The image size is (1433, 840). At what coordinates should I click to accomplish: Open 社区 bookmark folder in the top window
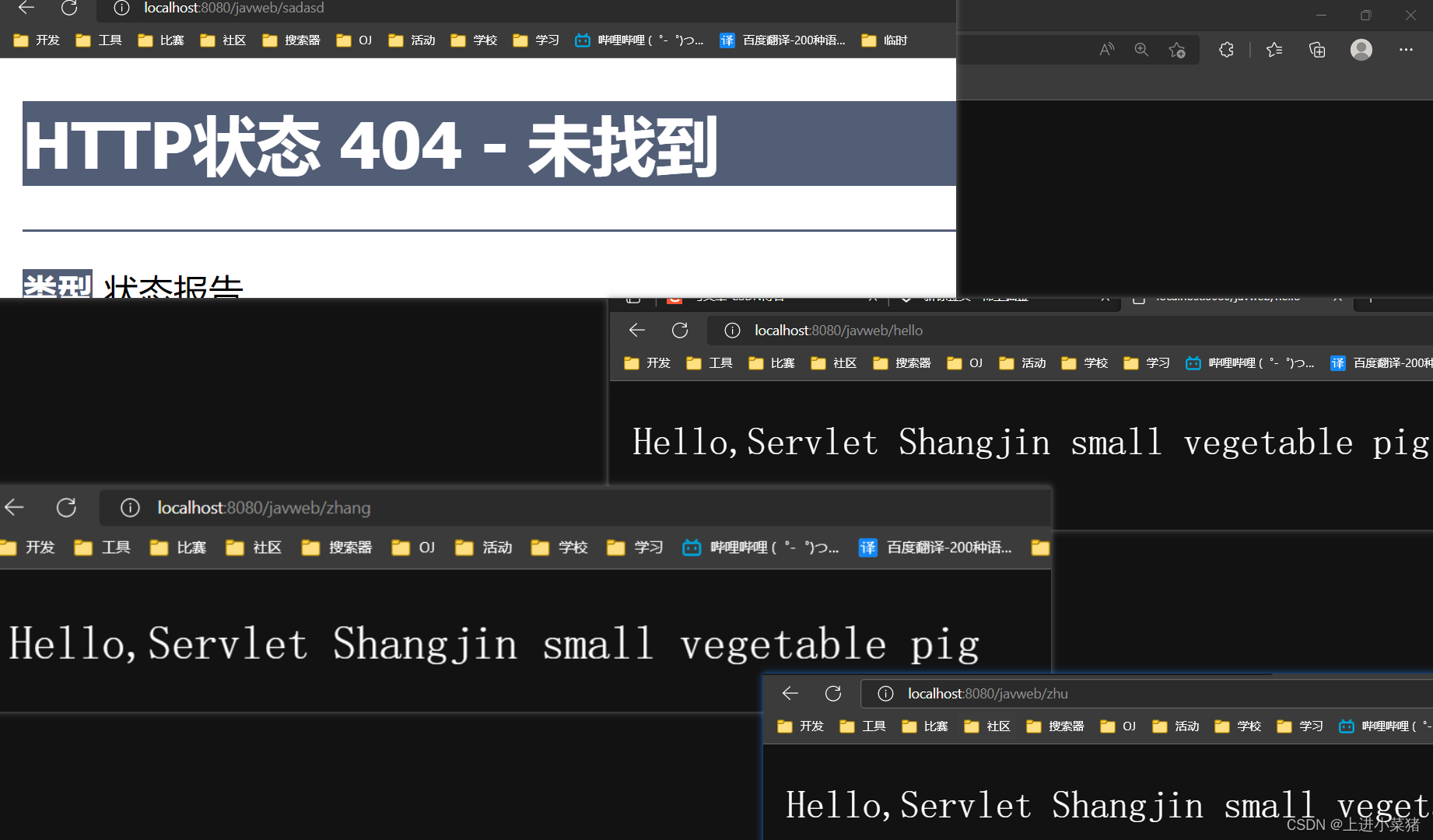click(223, 40)
